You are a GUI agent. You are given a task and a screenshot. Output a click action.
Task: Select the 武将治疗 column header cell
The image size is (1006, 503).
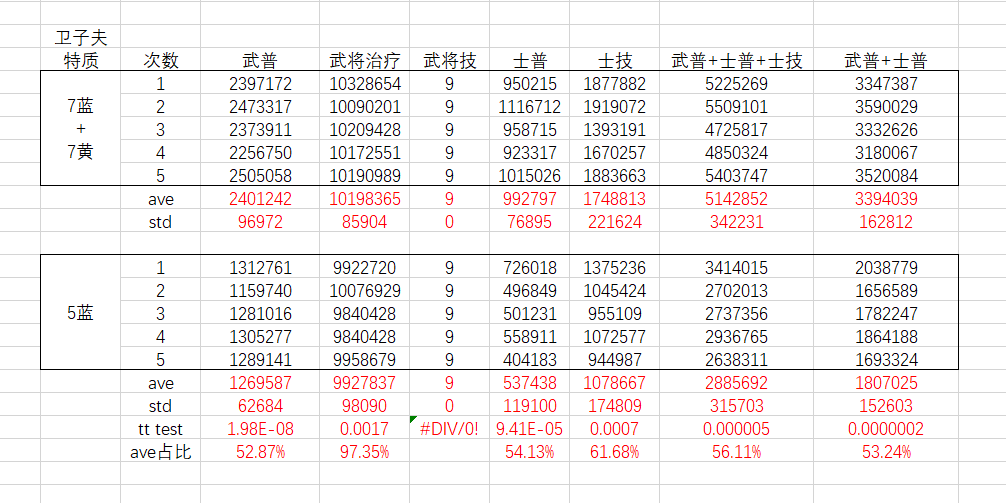pos(365,61)
